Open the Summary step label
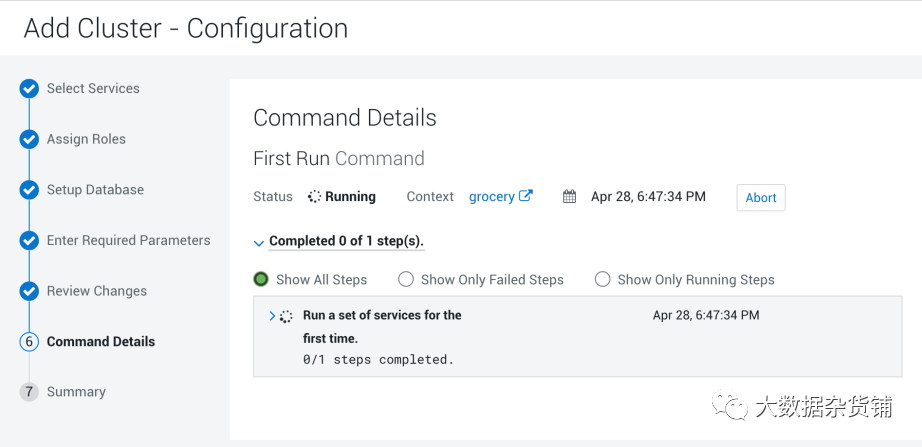This screenshot has width=922, height=447. pyautogui.click(x=76, y=392)
